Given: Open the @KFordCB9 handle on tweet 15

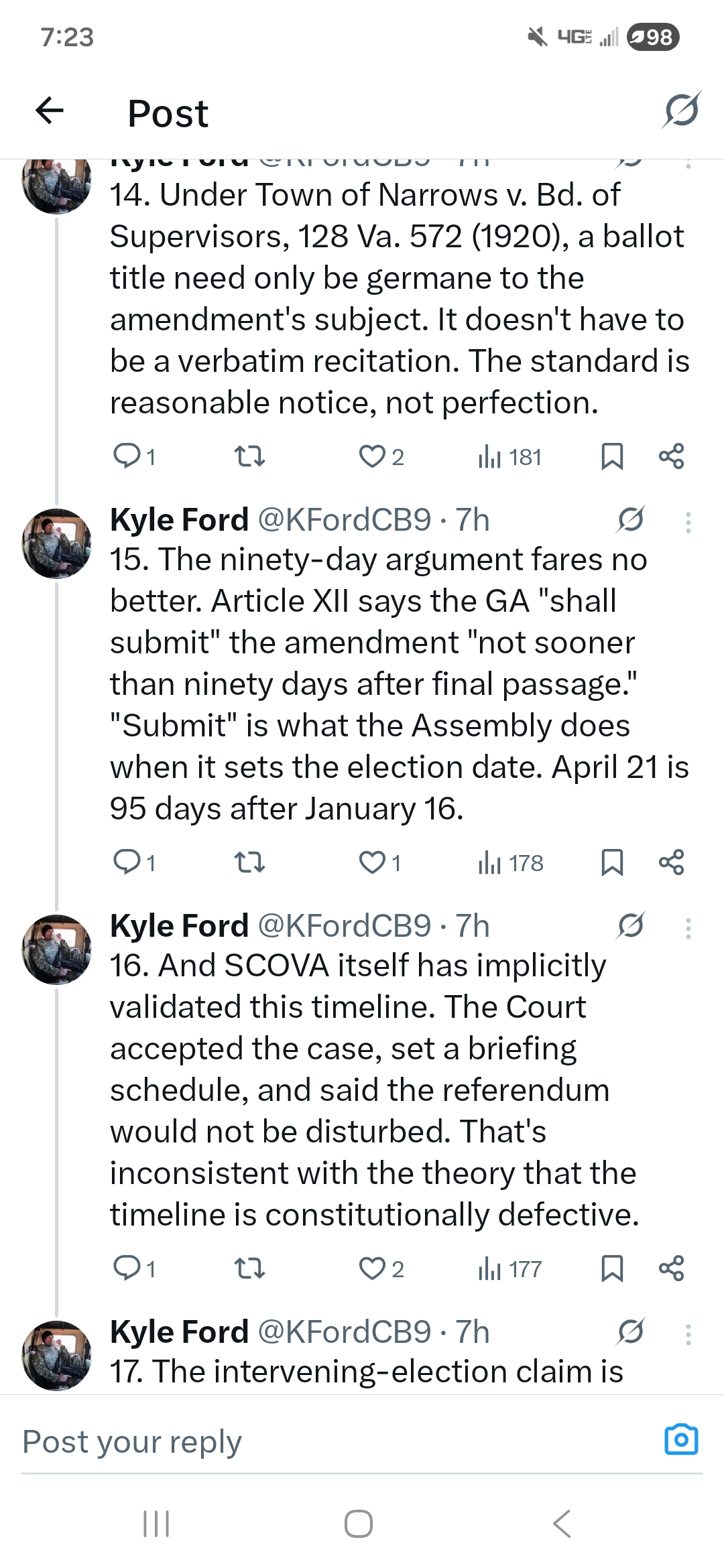Looking at the screenshot, I should coord(344,520).
